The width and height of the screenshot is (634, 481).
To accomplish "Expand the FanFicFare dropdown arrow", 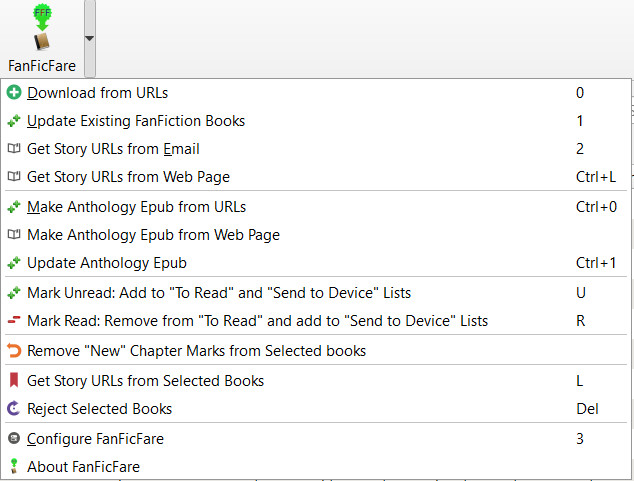I will (x=90, y=39).
